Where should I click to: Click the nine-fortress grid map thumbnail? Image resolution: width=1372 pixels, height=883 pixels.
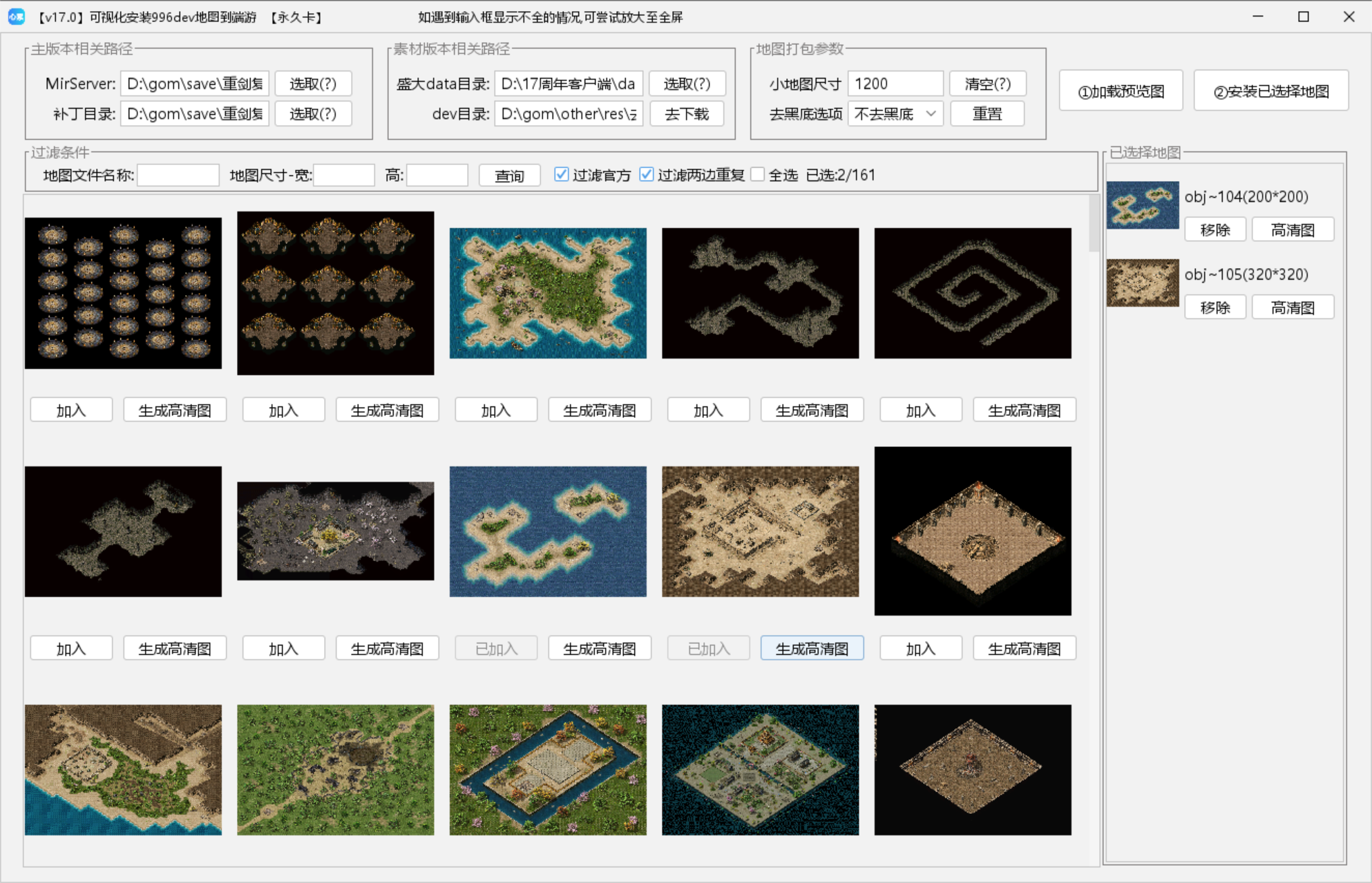coord(335,293)
